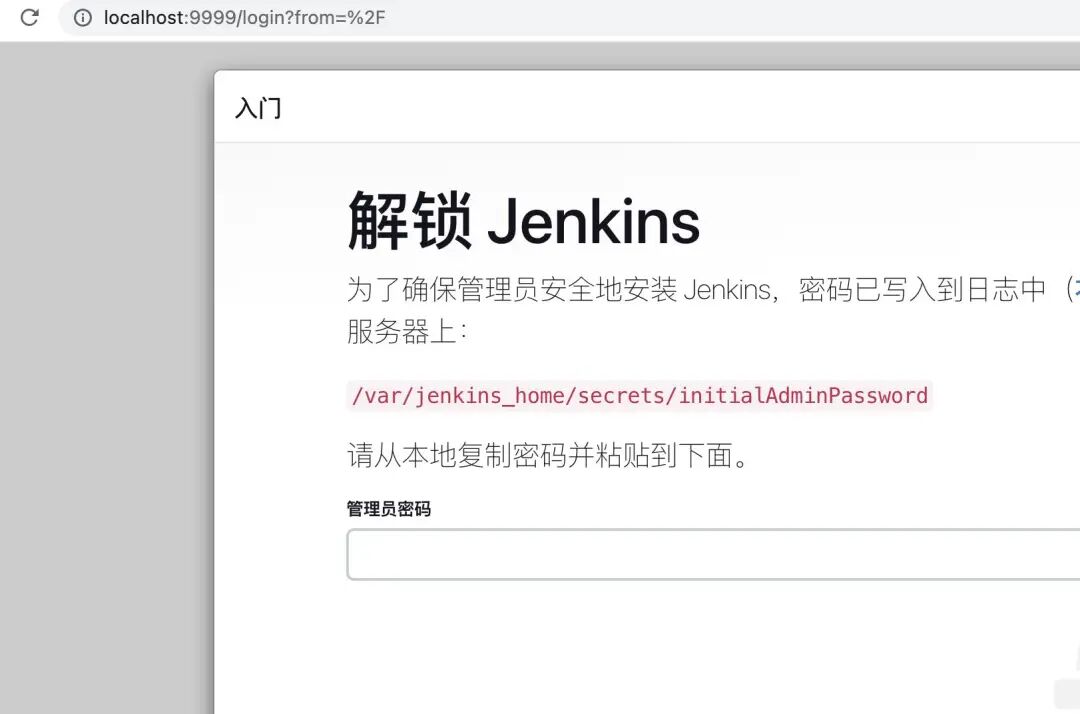Click the 请从本地复制密码并粘贴到下面 instruction text
The image size is (1080, 714).
click(548, 456)
